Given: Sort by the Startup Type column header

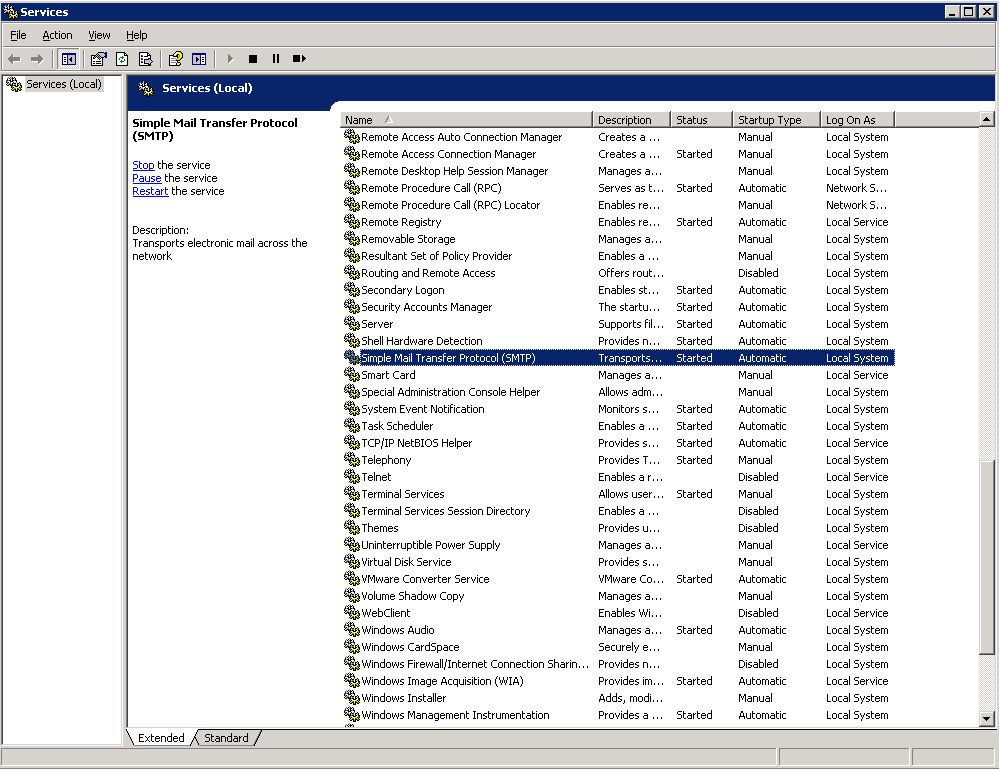Looking at the screenshot, I should coord(776,120).
